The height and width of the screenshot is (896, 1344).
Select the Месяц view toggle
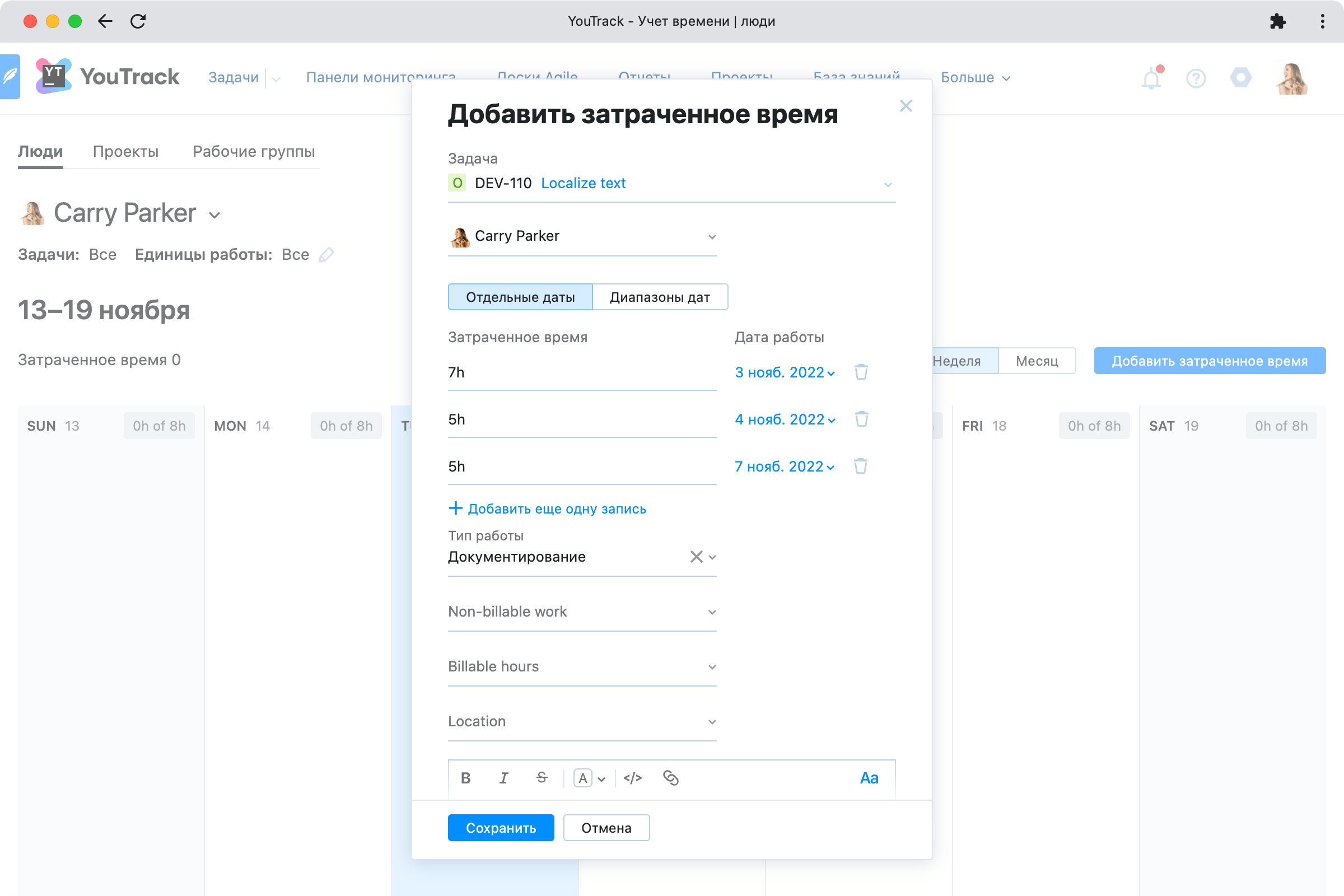click(x=1037, y=361)
